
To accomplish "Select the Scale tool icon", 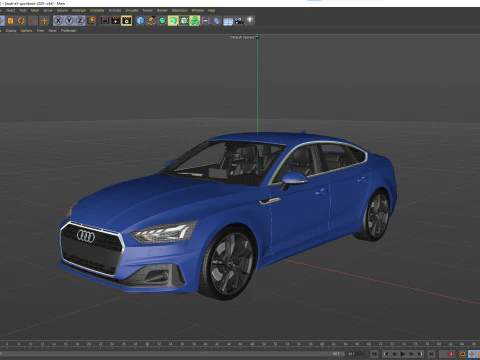I will click(11, 21).
